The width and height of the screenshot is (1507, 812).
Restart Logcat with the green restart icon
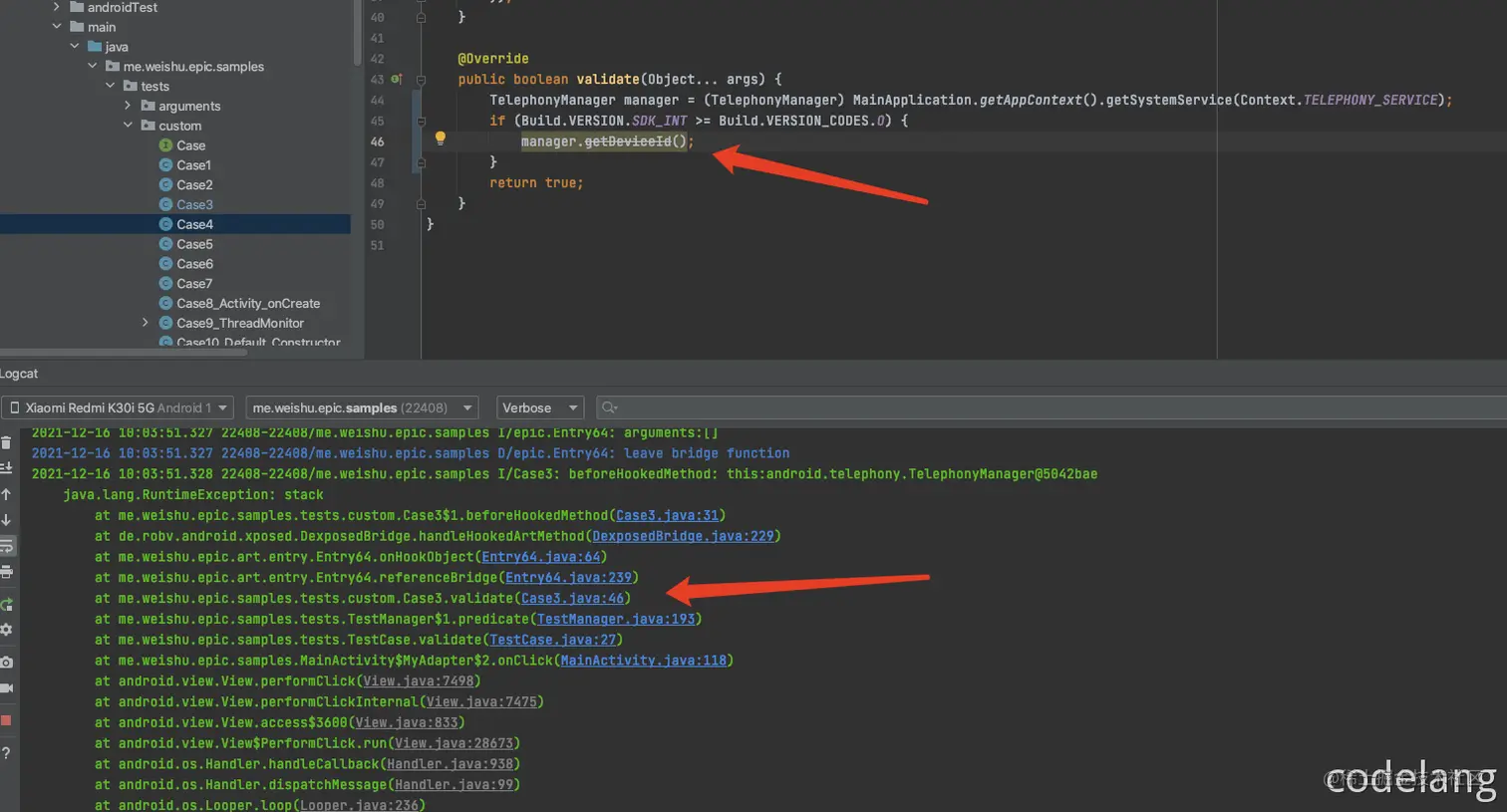pos(6,604)
